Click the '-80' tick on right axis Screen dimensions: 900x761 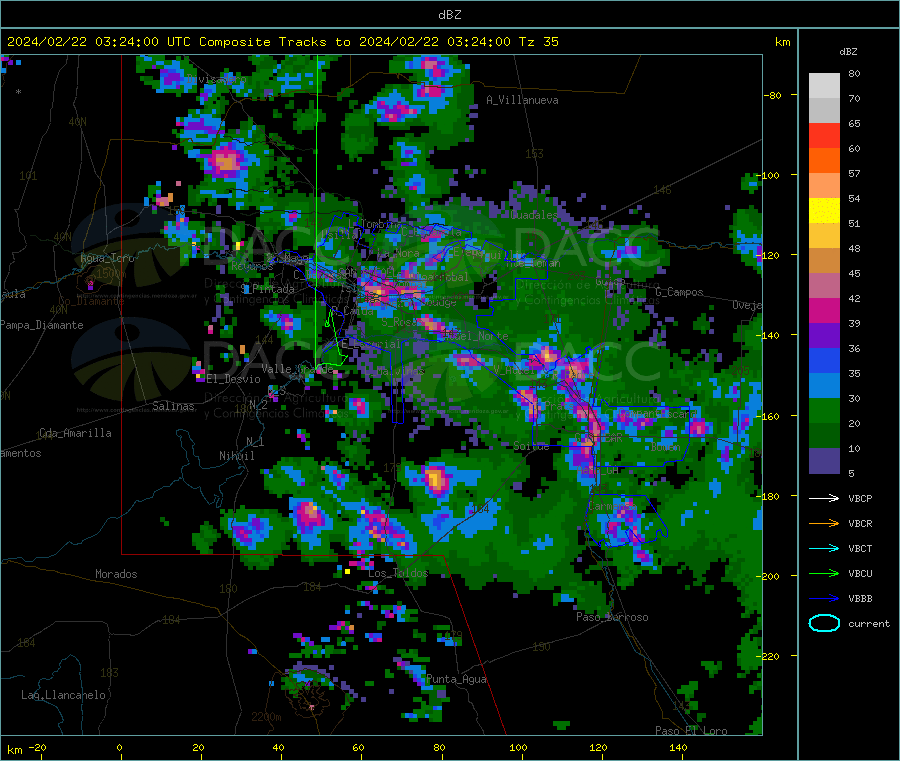point(773,95)
